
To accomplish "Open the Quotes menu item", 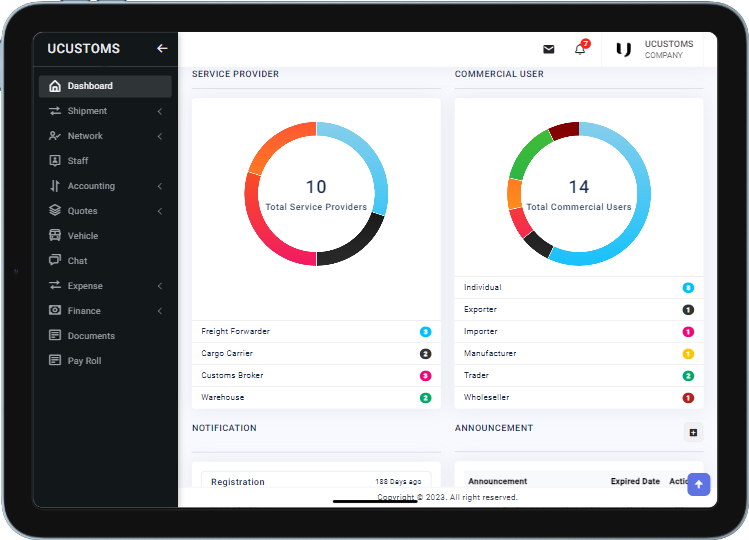I will point(82,211).
